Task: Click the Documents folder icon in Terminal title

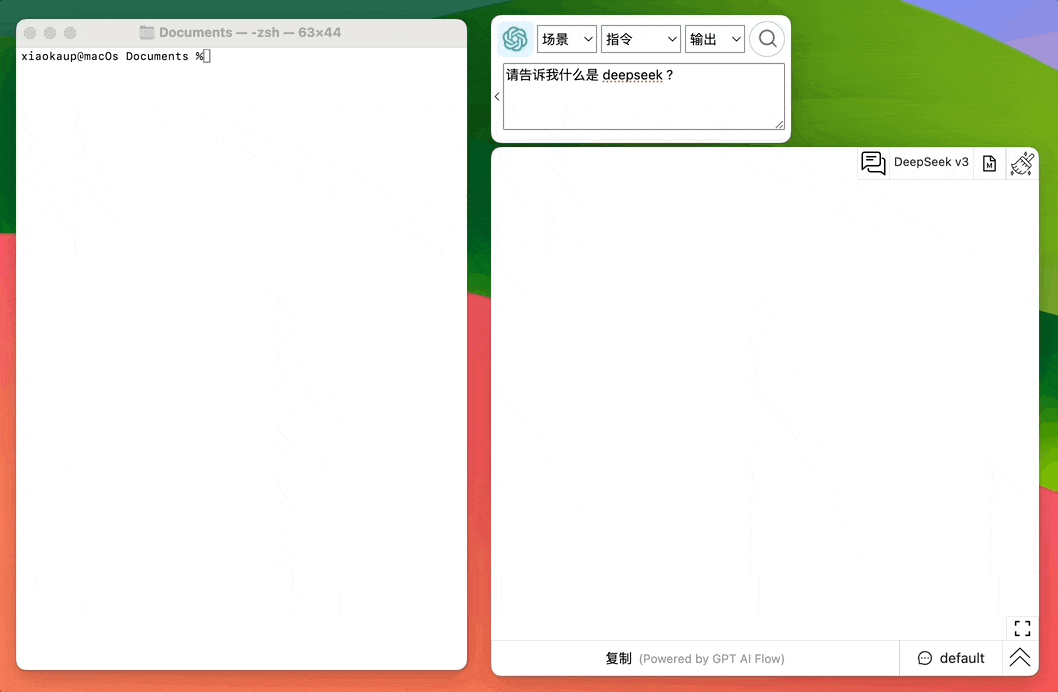Action: pyautogui.click(x=146, y=32)
